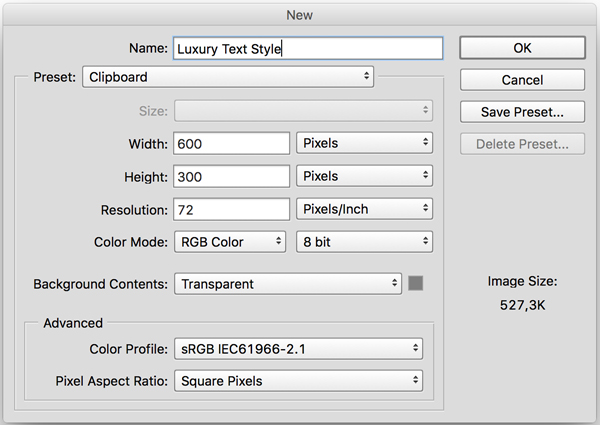Click the Width input field
Image resolution: width=600 pixels, height=425 pixels.
[231, 143]
